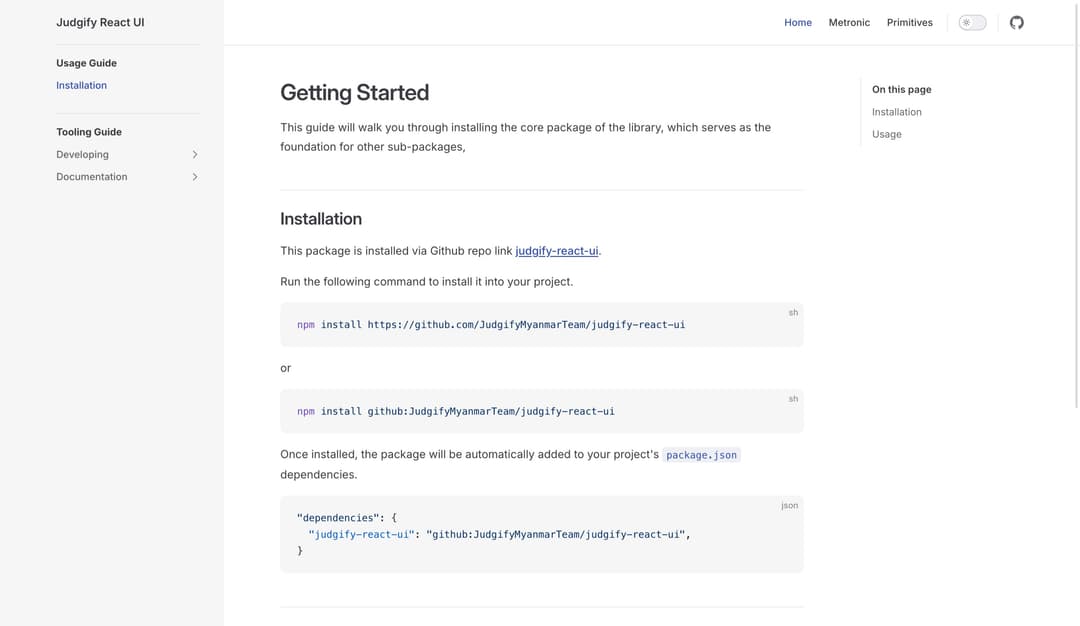
Task: Click the sh label on the first code block
Action: (x=793, y=313)
